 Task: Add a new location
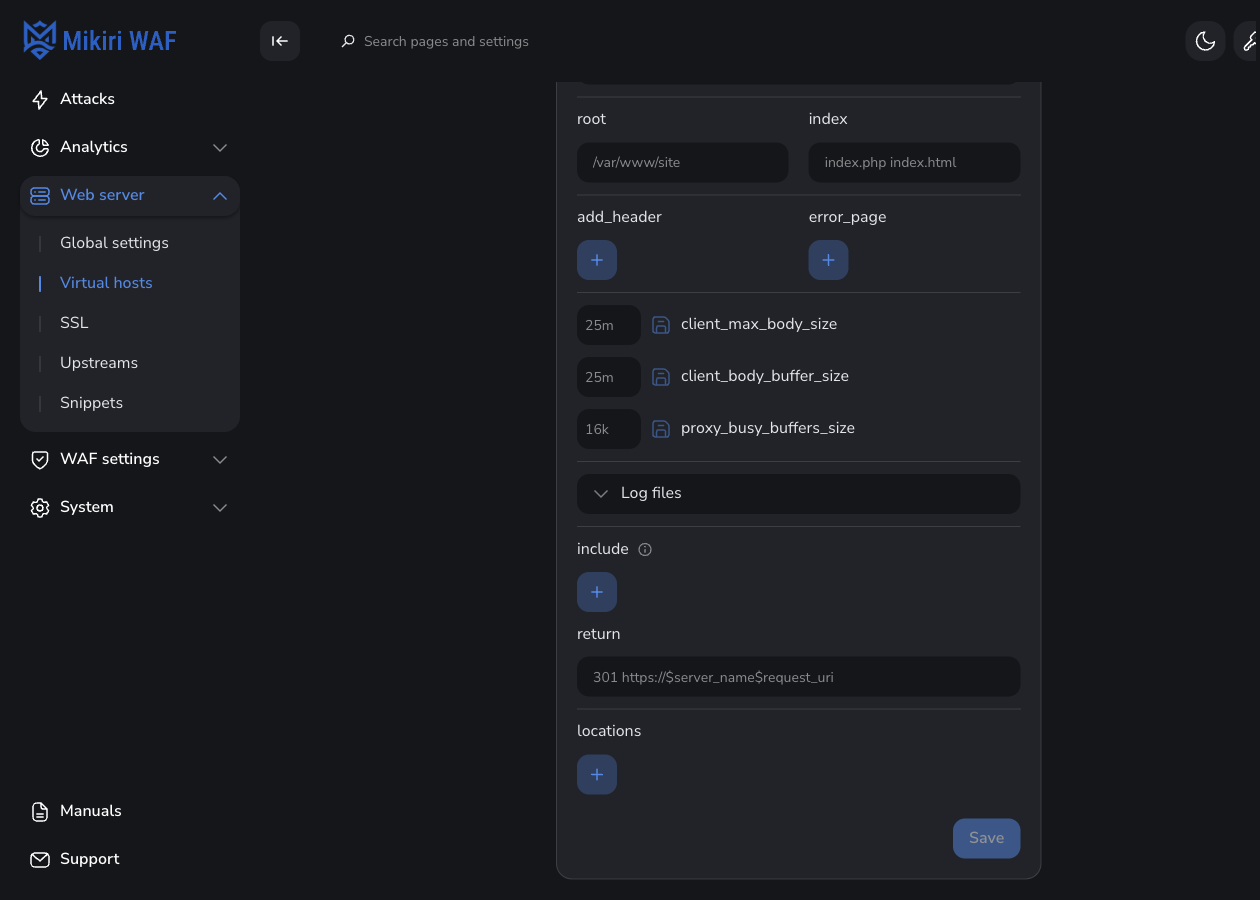tap(597, 774)
